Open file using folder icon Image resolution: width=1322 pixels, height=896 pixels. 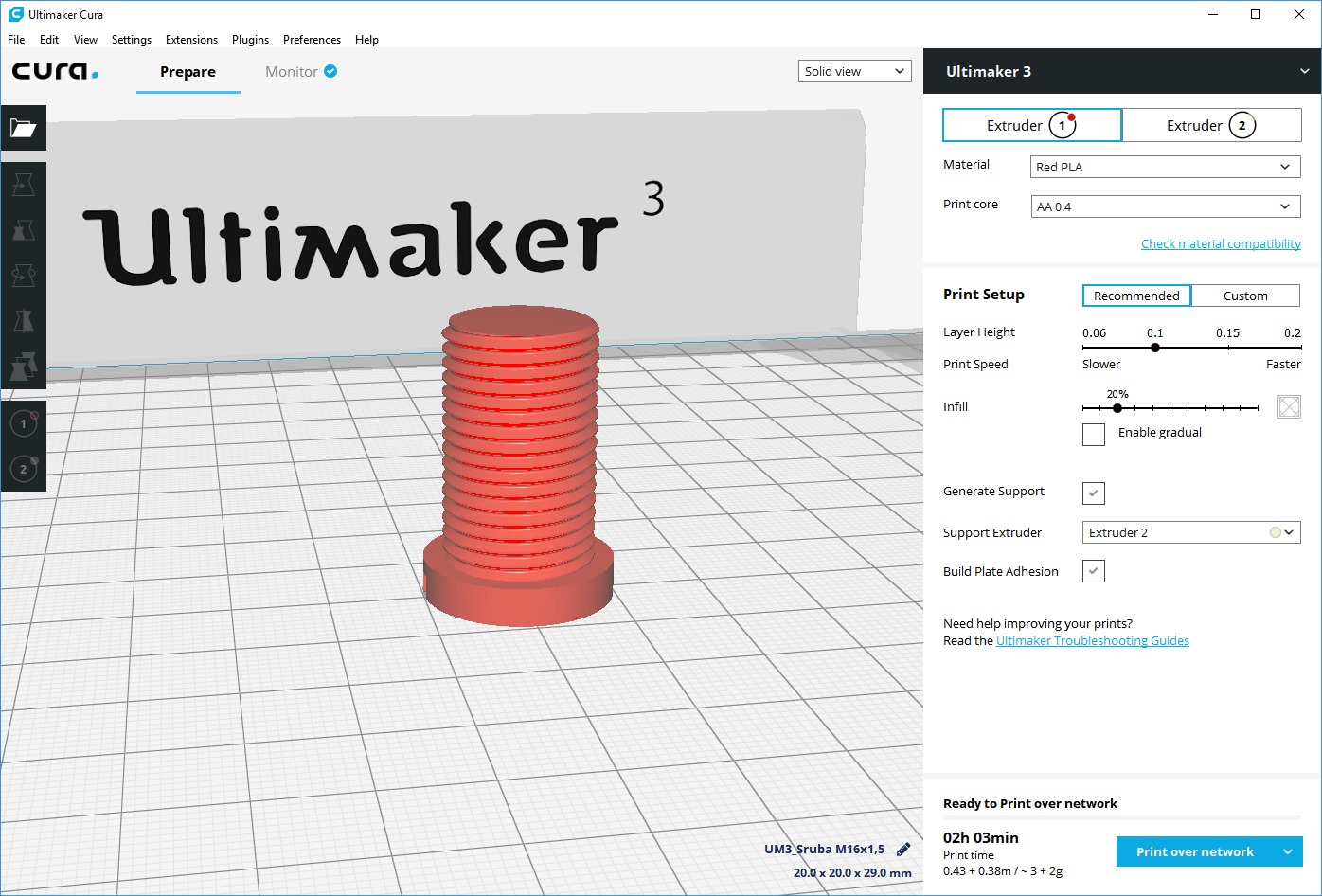pyautogui.click(x=23, y=128)
